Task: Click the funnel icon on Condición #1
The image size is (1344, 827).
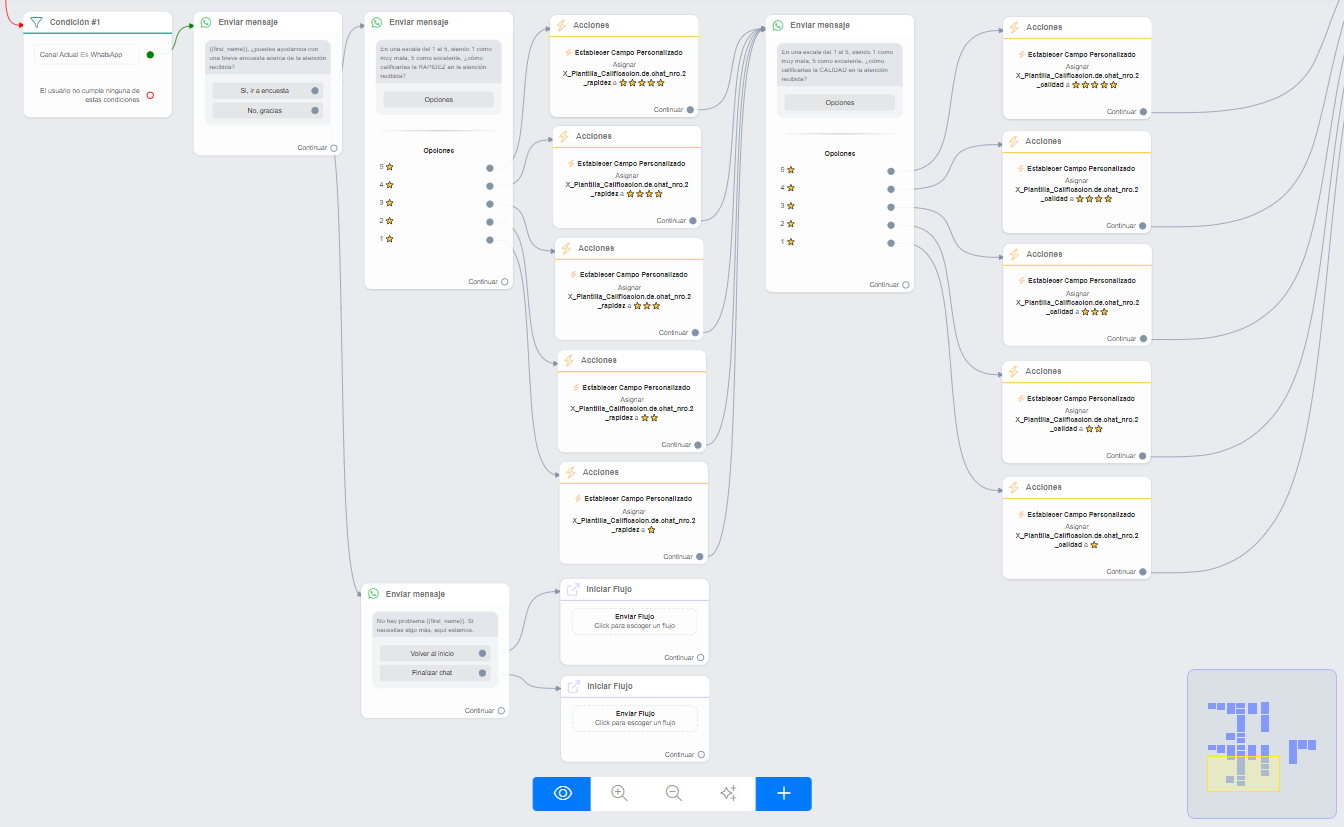Action: (36, 22)
